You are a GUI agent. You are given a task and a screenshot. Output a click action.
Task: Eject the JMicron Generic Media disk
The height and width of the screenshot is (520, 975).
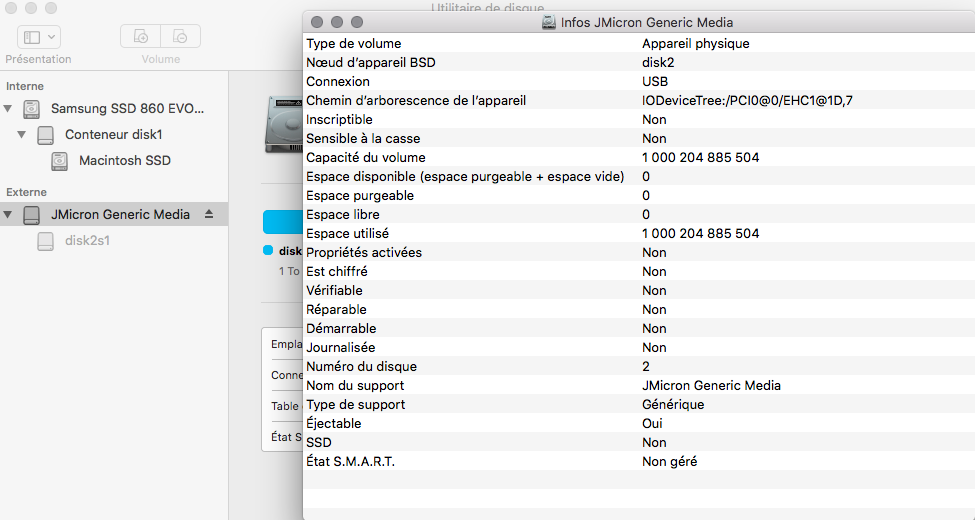[x=209, y=214]
